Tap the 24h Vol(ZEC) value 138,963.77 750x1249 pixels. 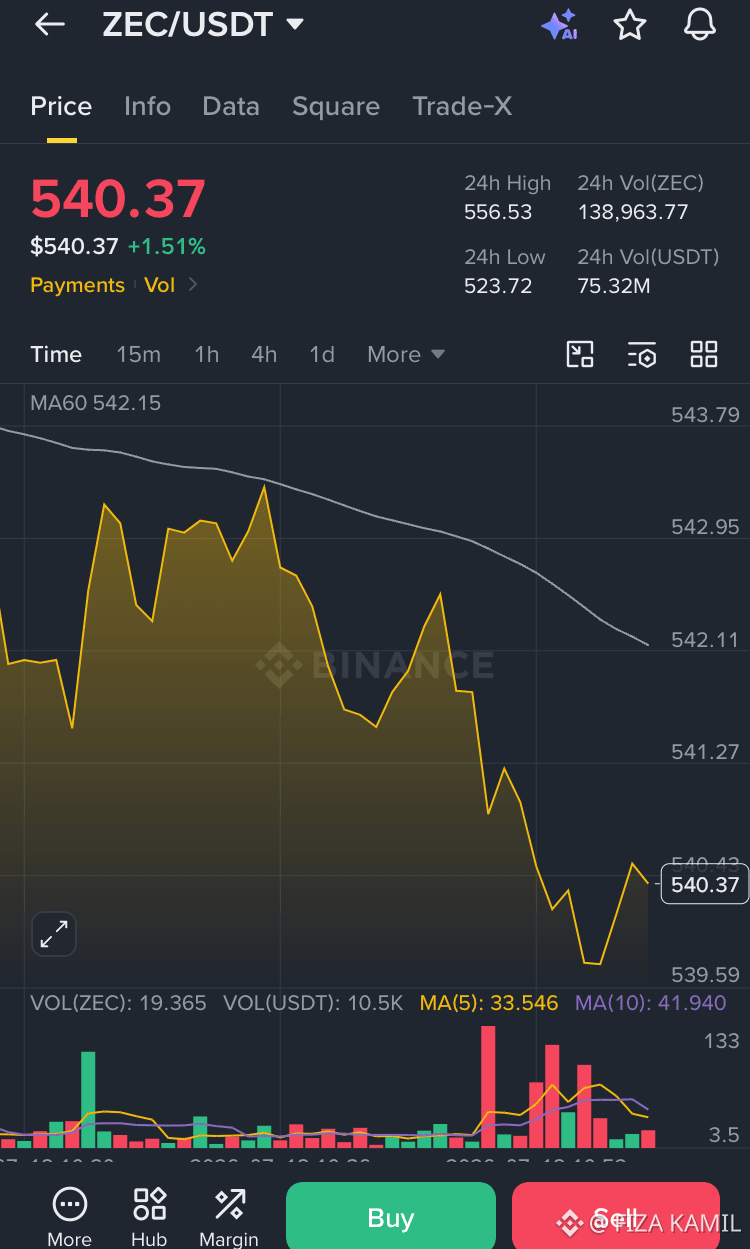633,212
